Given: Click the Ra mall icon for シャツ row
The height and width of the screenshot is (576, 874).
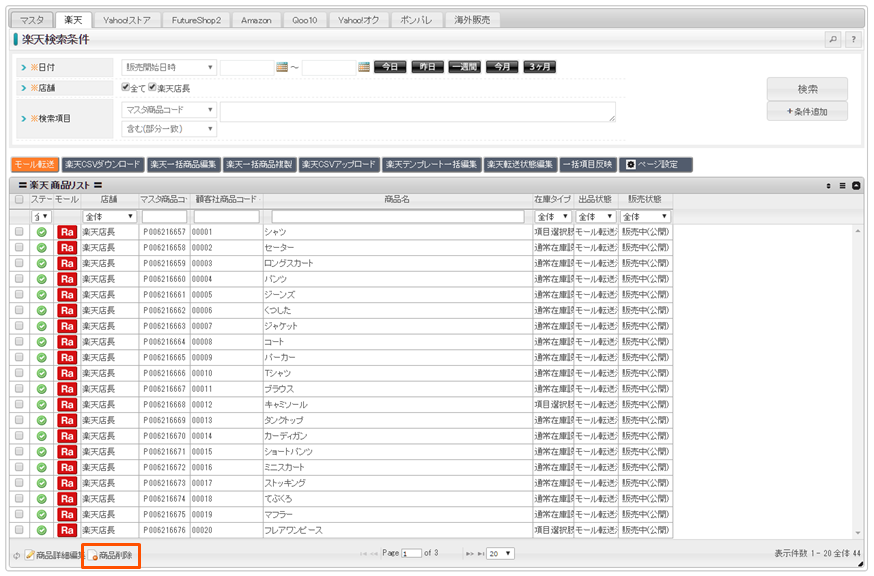Looking at the screenshot, I should click(x=67, y=232).
